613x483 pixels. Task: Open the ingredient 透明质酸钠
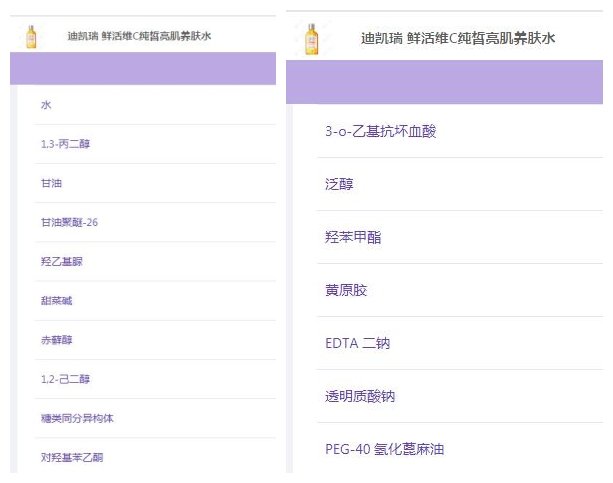(360, 396)
